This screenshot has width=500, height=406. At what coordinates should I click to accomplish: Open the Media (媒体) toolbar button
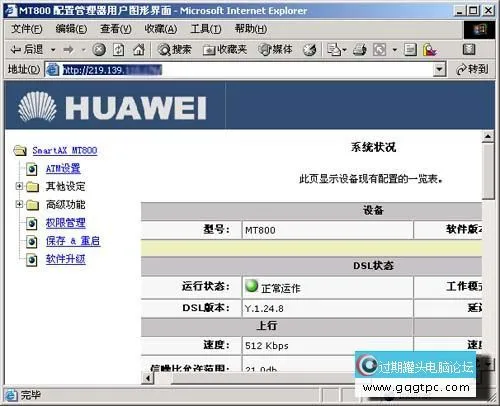tap(275, 50)
